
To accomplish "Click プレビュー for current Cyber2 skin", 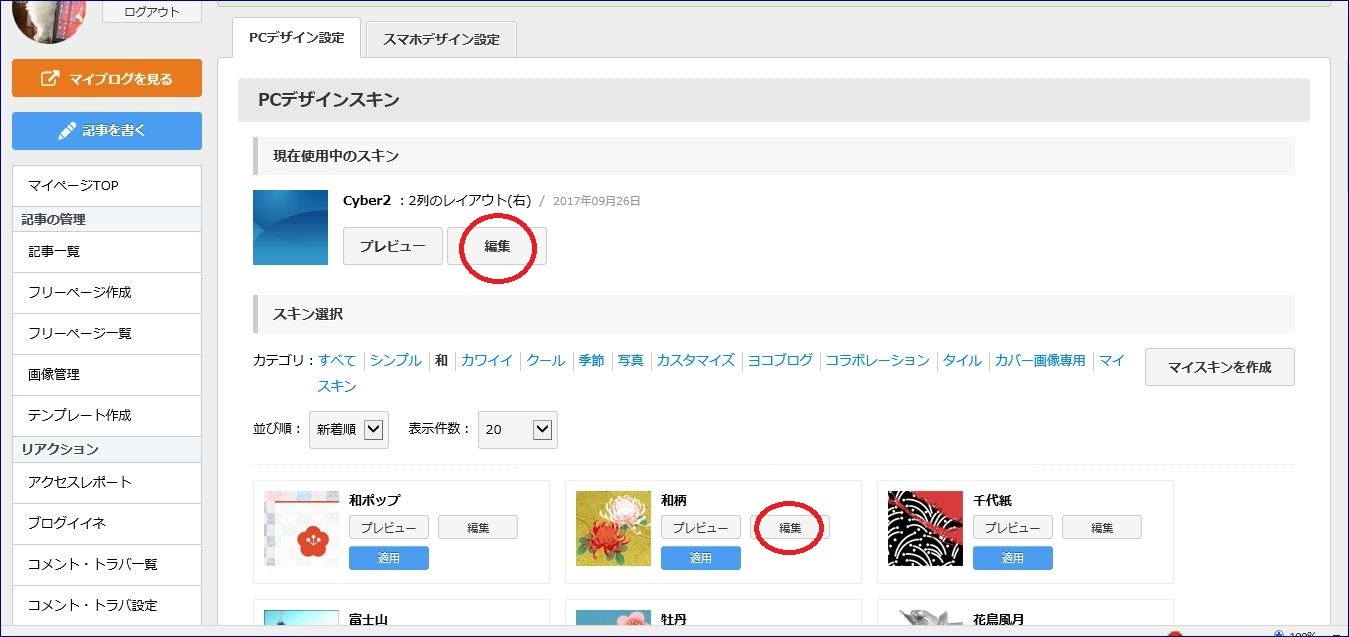I will [393, 246].
